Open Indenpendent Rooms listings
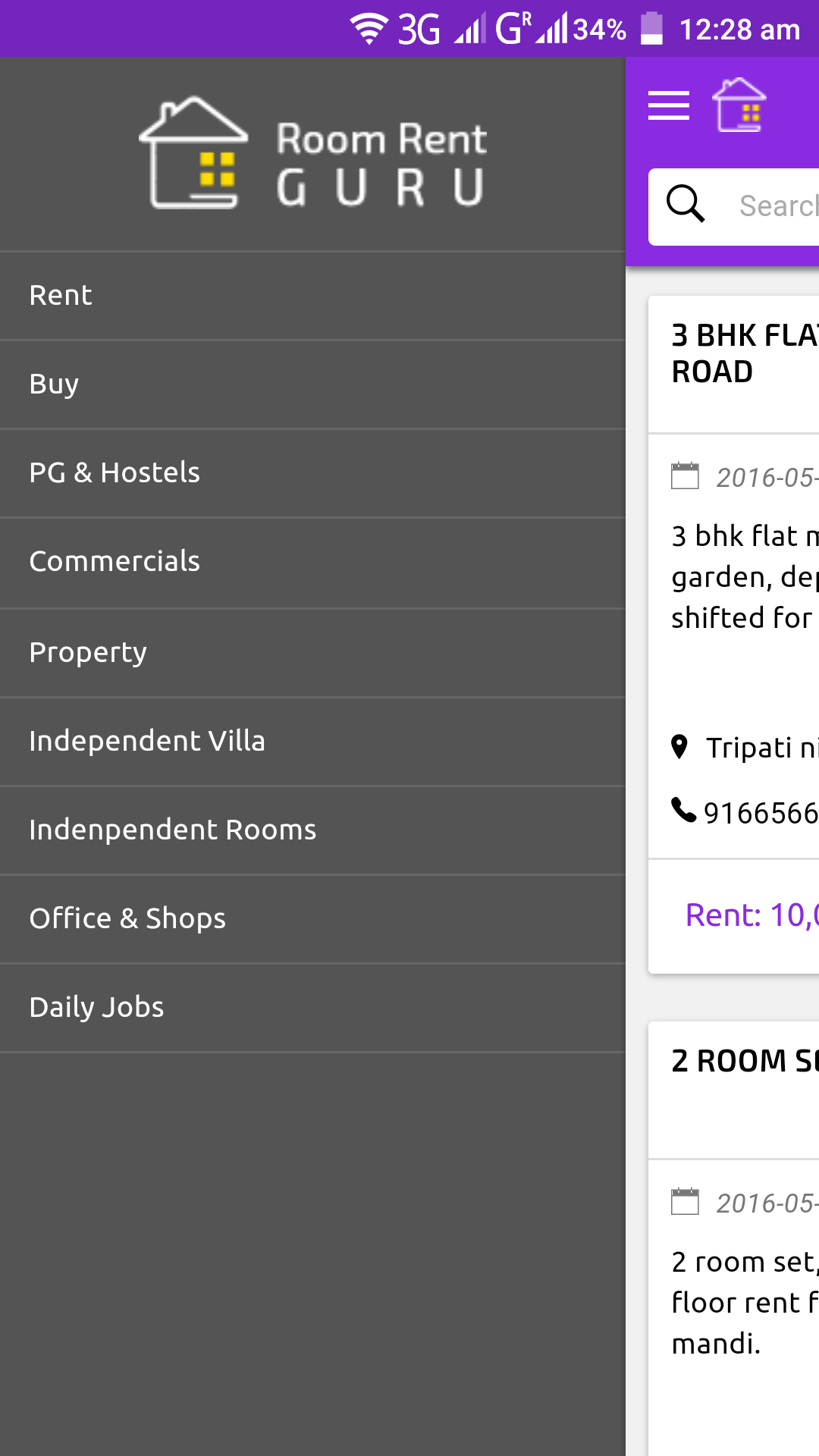Viewport: 819px width, 1456px height. [172, 830]
